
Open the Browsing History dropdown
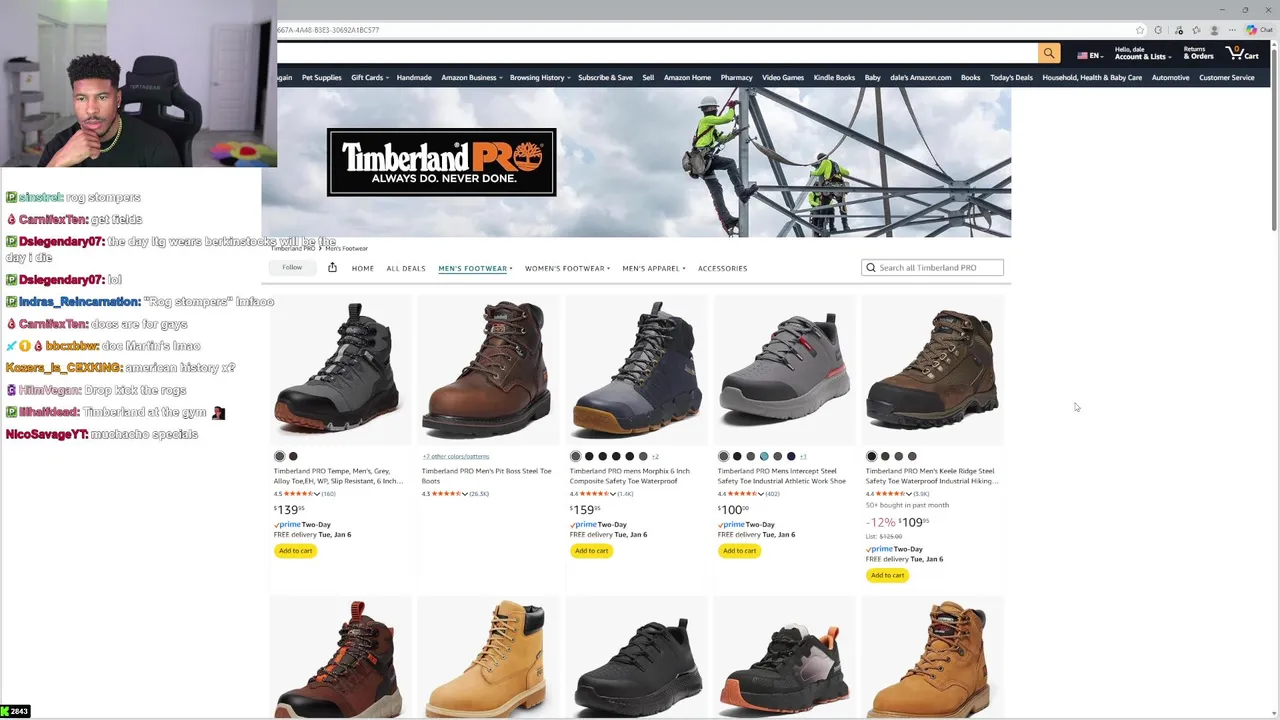(540, 77)
